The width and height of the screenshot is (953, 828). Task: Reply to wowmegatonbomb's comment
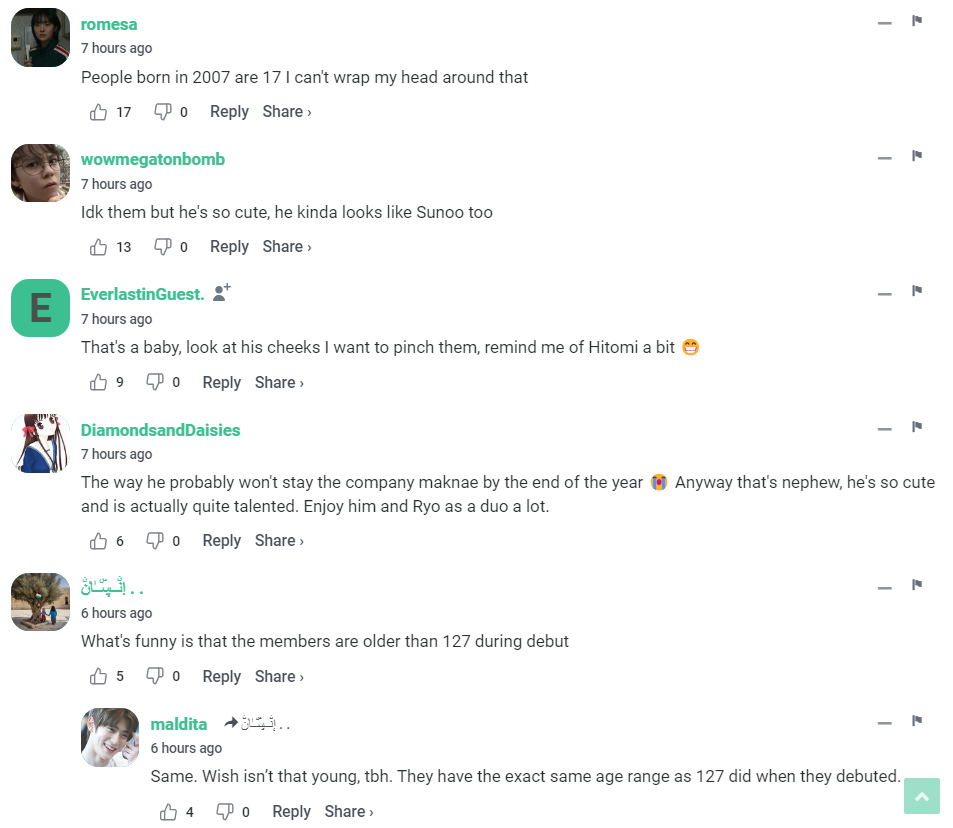coord(229,247)
